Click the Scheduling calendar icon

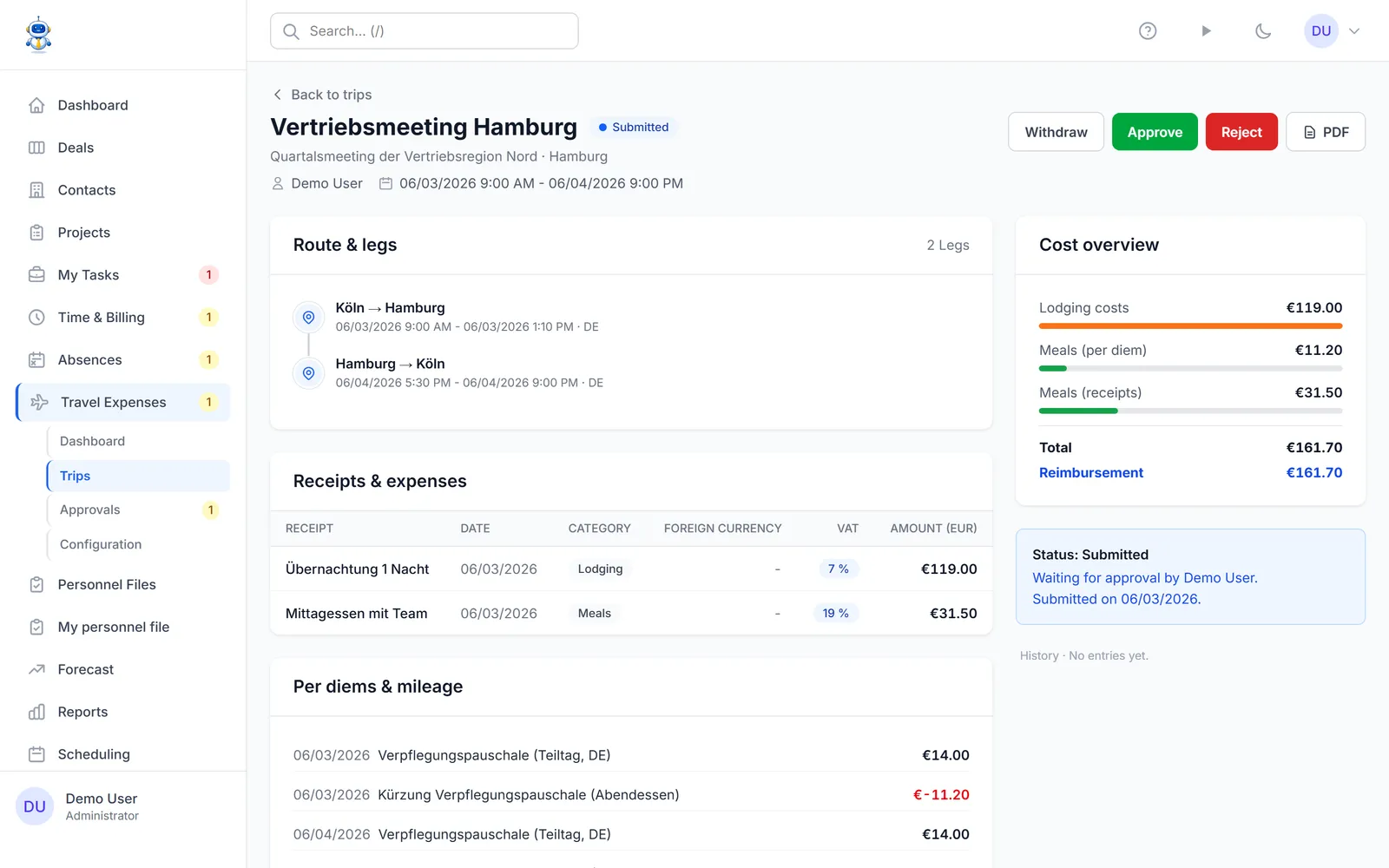point(36,755)
